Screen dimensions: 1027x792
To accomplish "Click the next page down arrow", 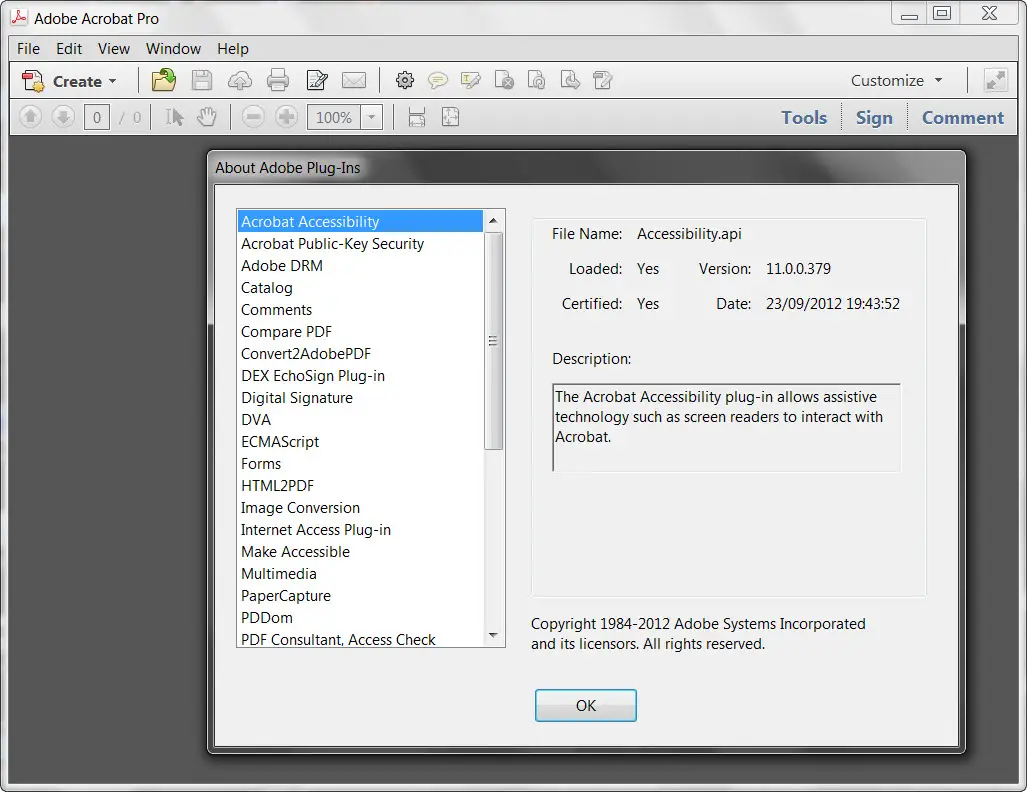I will [x=64, y=117].
